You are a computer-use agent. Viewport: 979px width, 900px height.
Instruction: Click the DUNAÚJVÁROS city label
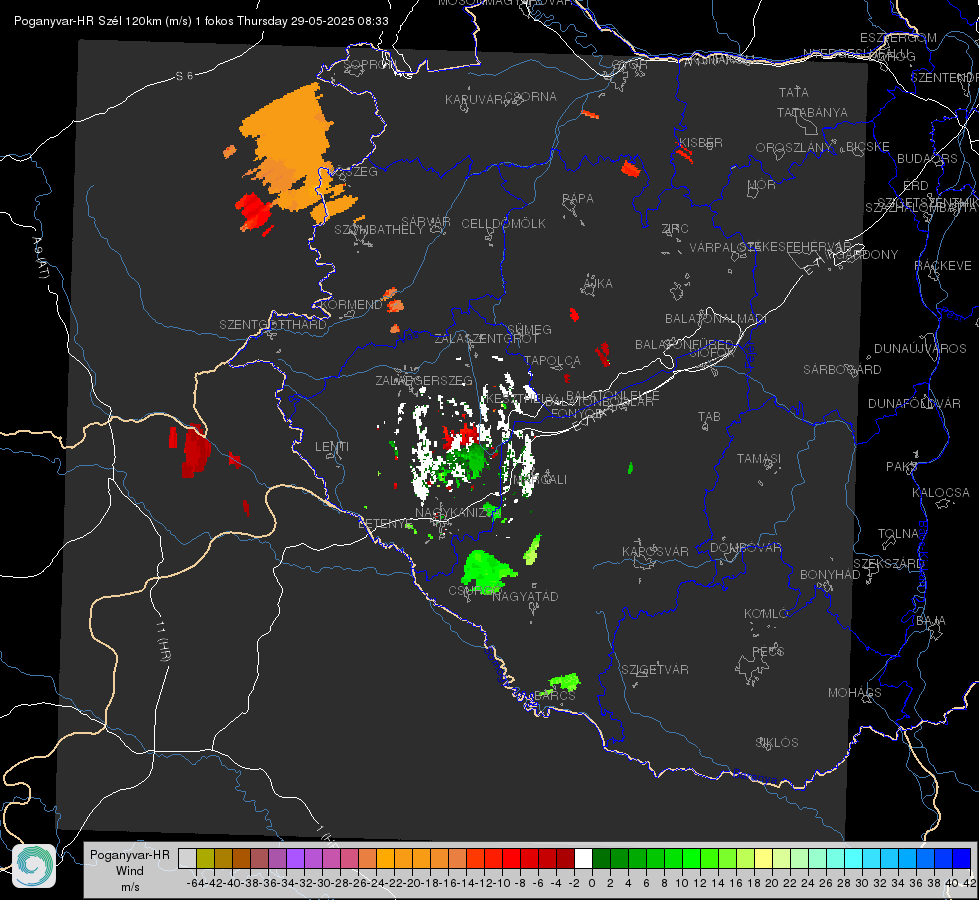tap(920, 349)
